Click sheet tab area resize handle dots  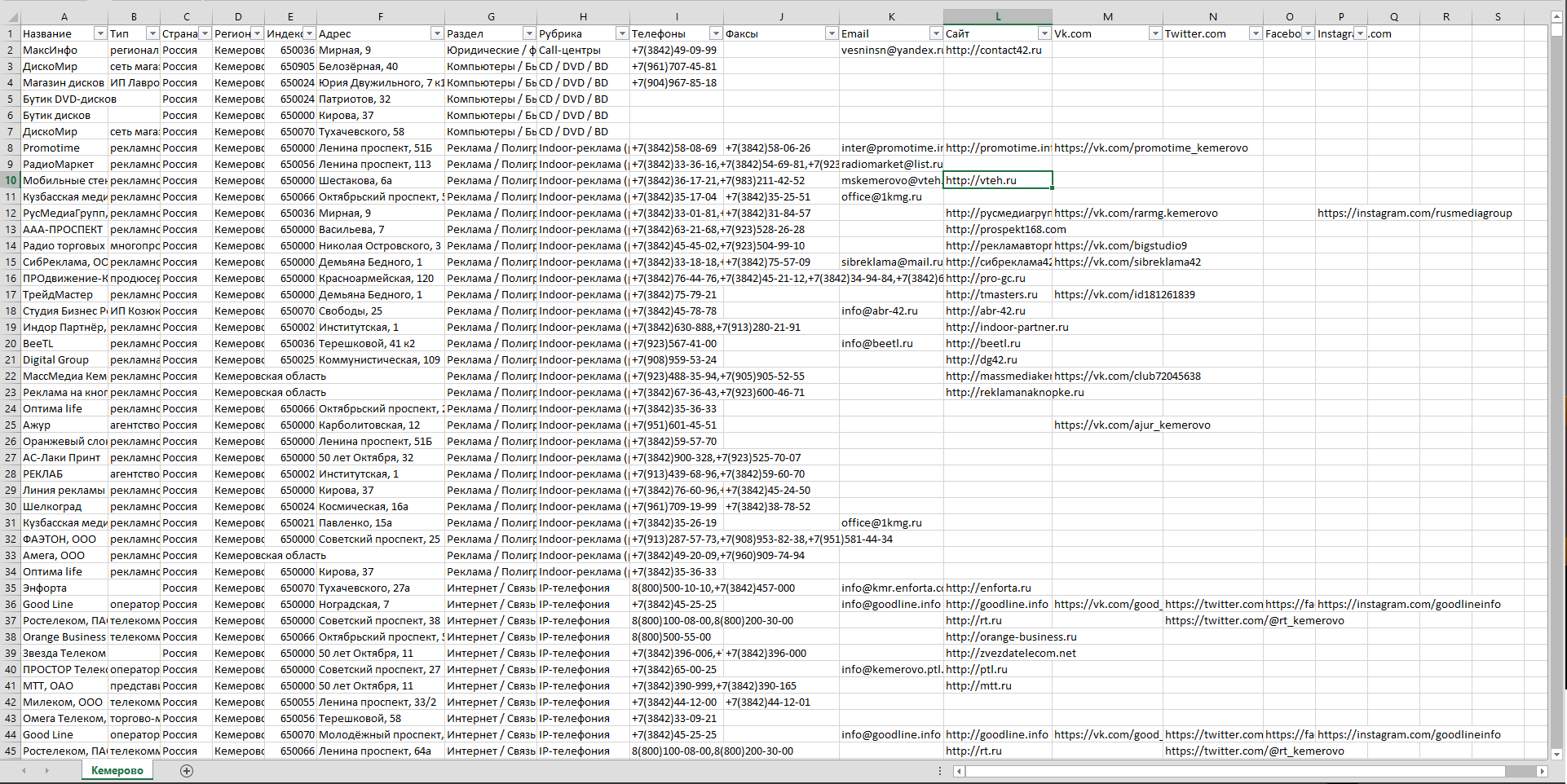[x=940, y=771]
